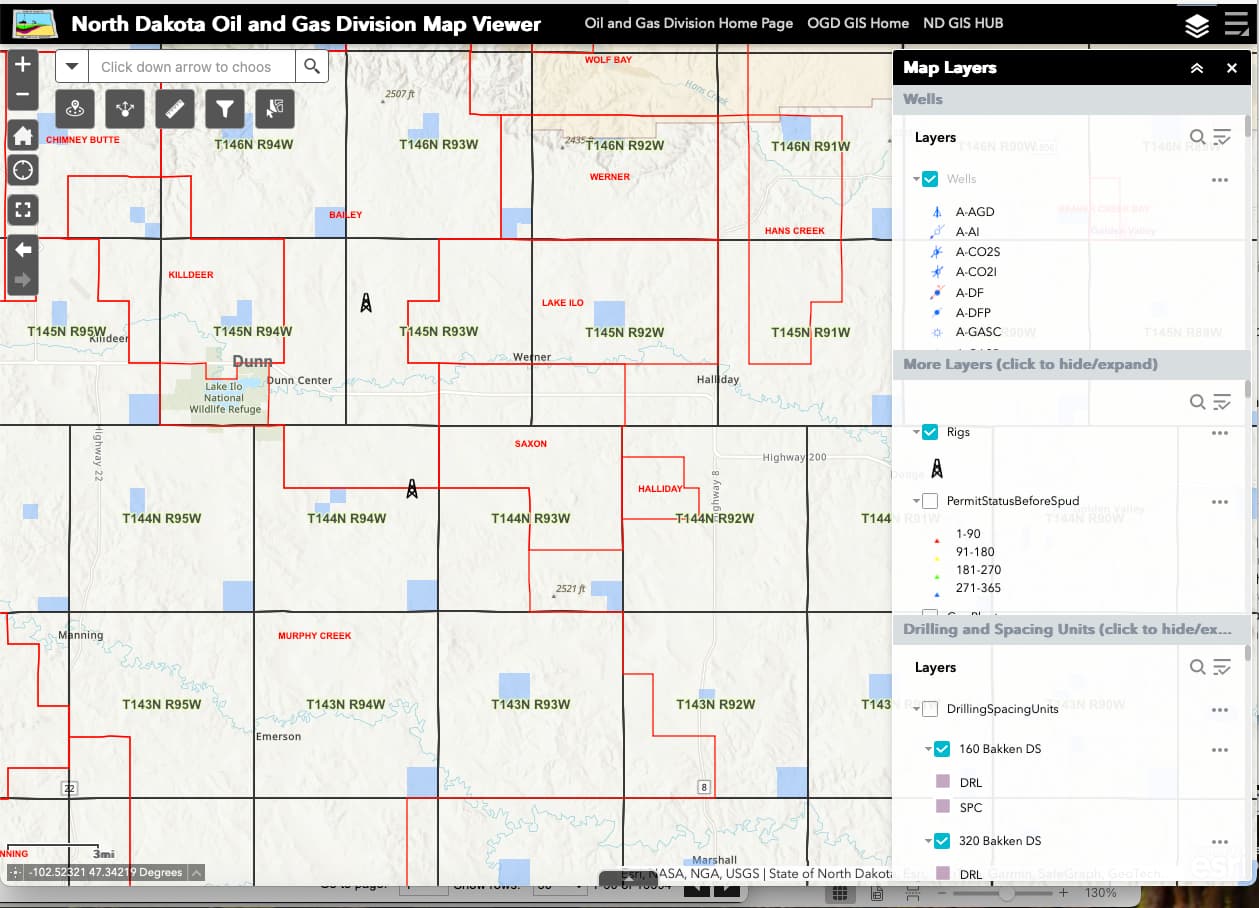The image size is (1259, 908).
Task: Go back to previous map extent
Action: click(23, 250)
